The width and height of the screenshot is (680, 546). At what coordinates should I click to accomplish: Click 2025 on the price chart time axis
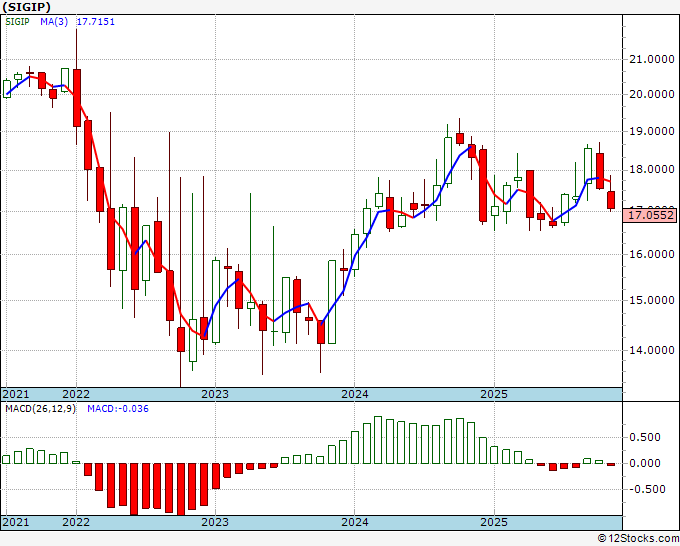click(494, 394)
